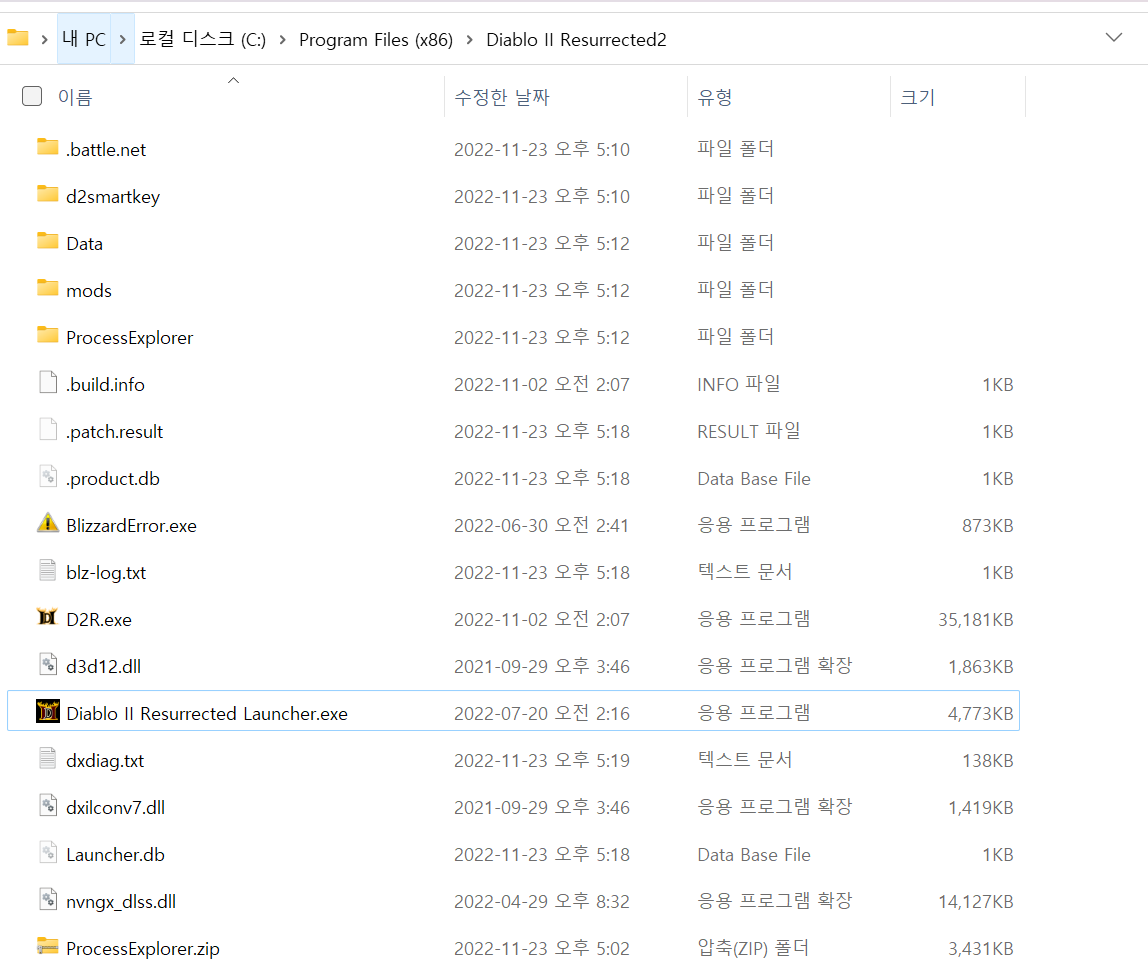Viewport: 1148px width, 971px height.
Task: Sort by 유형 column header
Action: 715,97
